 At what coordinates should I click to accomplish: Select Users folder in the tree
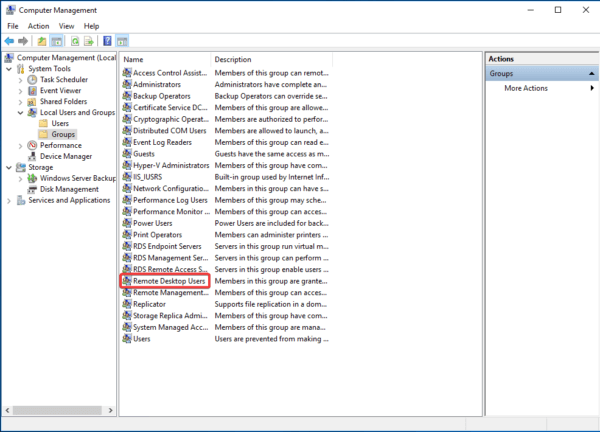[60, 124]
